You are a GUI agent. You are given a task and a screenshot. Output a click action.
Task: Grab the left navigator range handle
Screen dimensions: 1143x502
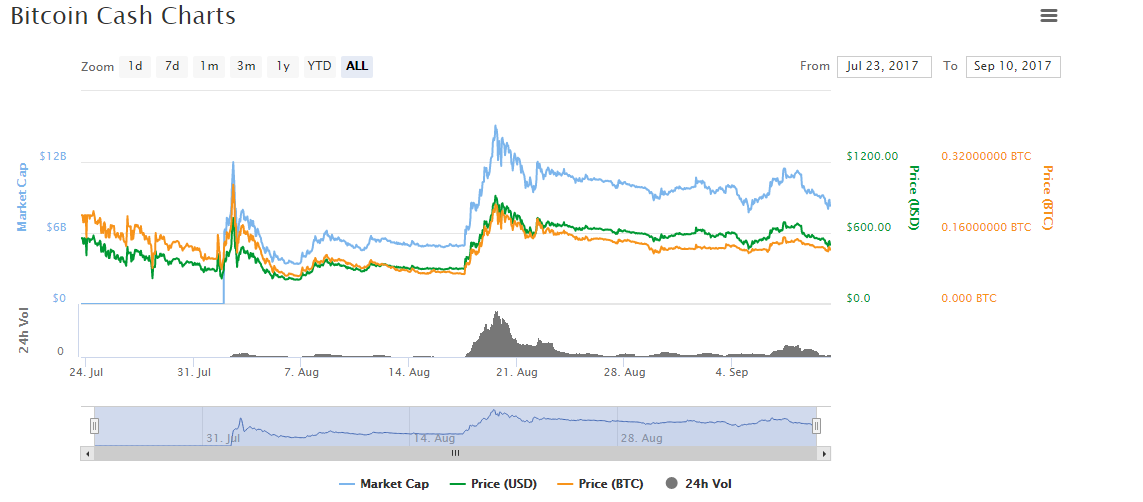point(94,425)
